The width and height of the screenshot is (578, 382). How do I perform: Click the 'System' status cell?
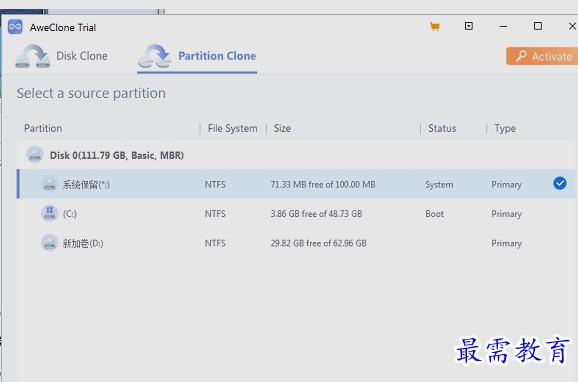439,185
